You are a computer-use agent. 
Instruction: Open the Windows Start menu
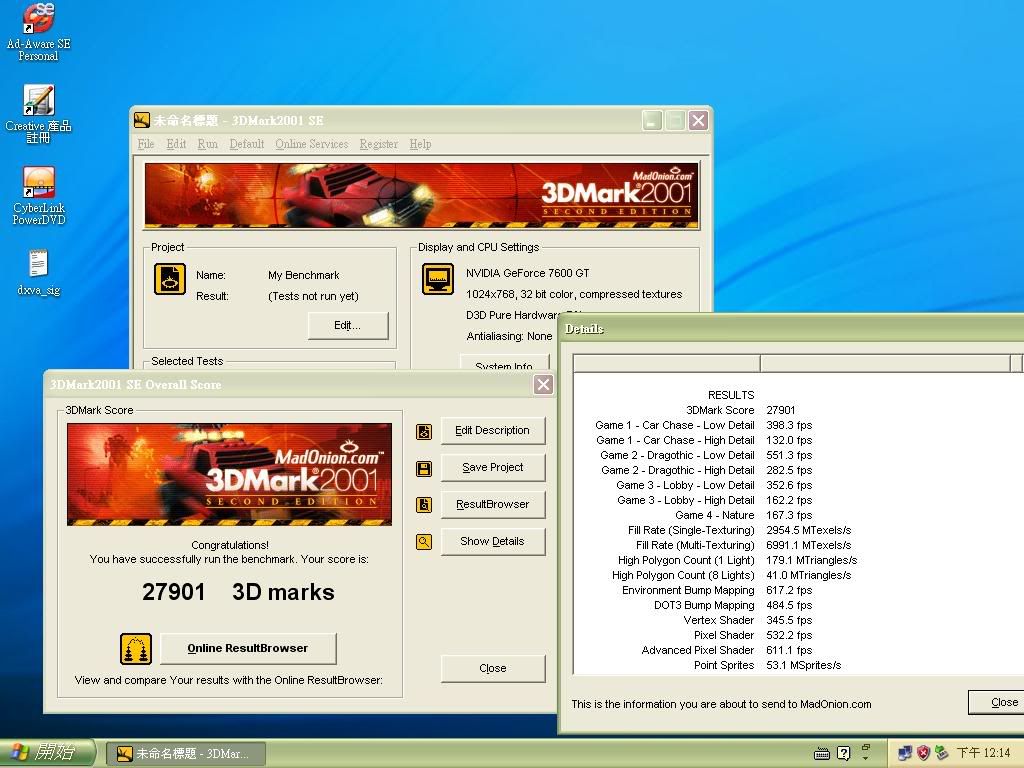tap(48, 753)
